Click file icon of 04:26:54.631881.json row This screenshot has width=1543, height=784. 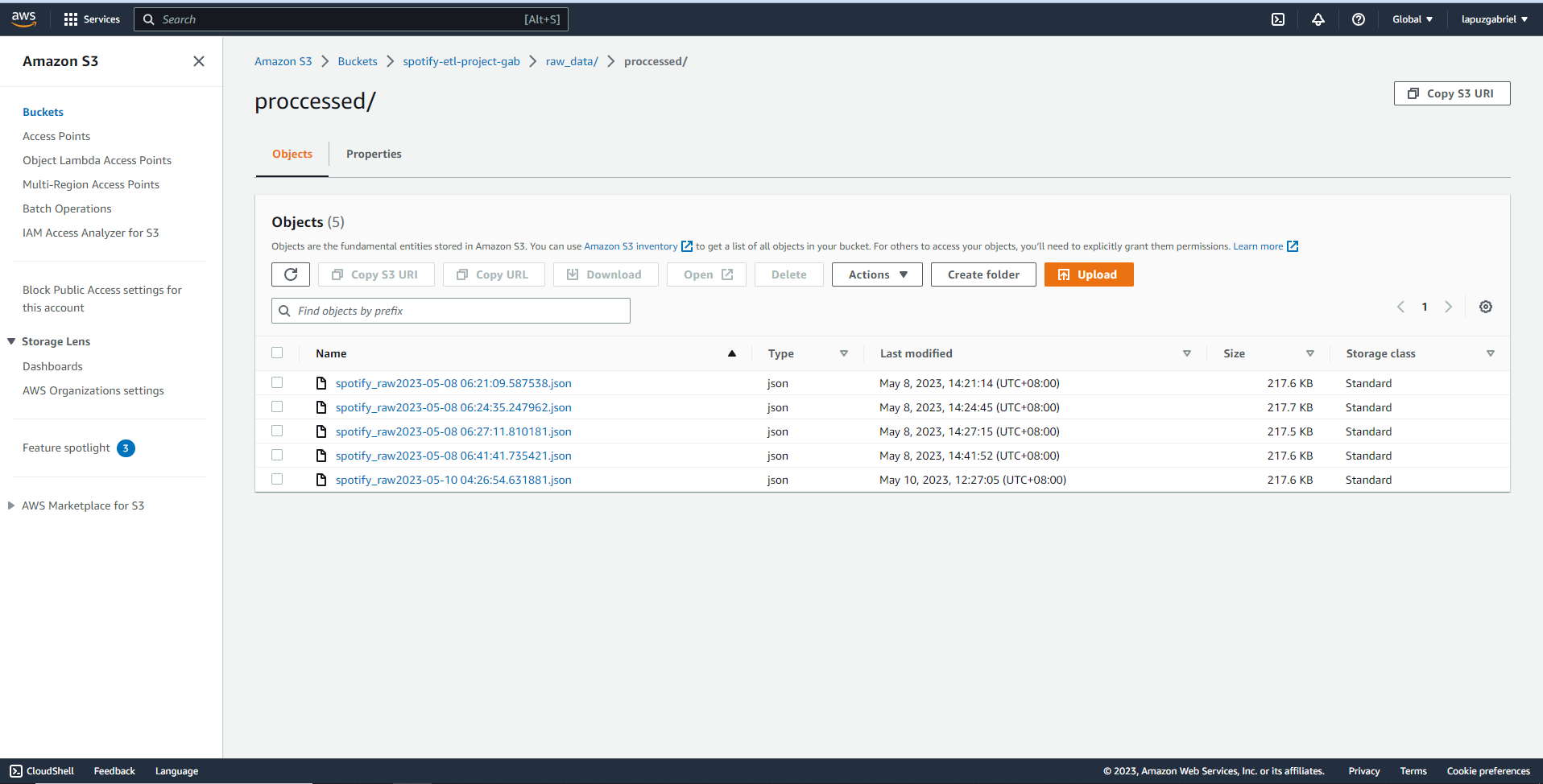(x=321, y=480)
